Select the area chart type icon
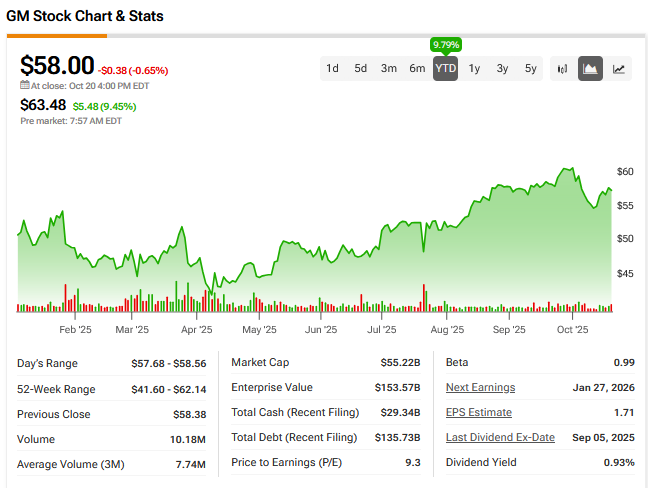The image size is (648, 488). coord(590,69)
